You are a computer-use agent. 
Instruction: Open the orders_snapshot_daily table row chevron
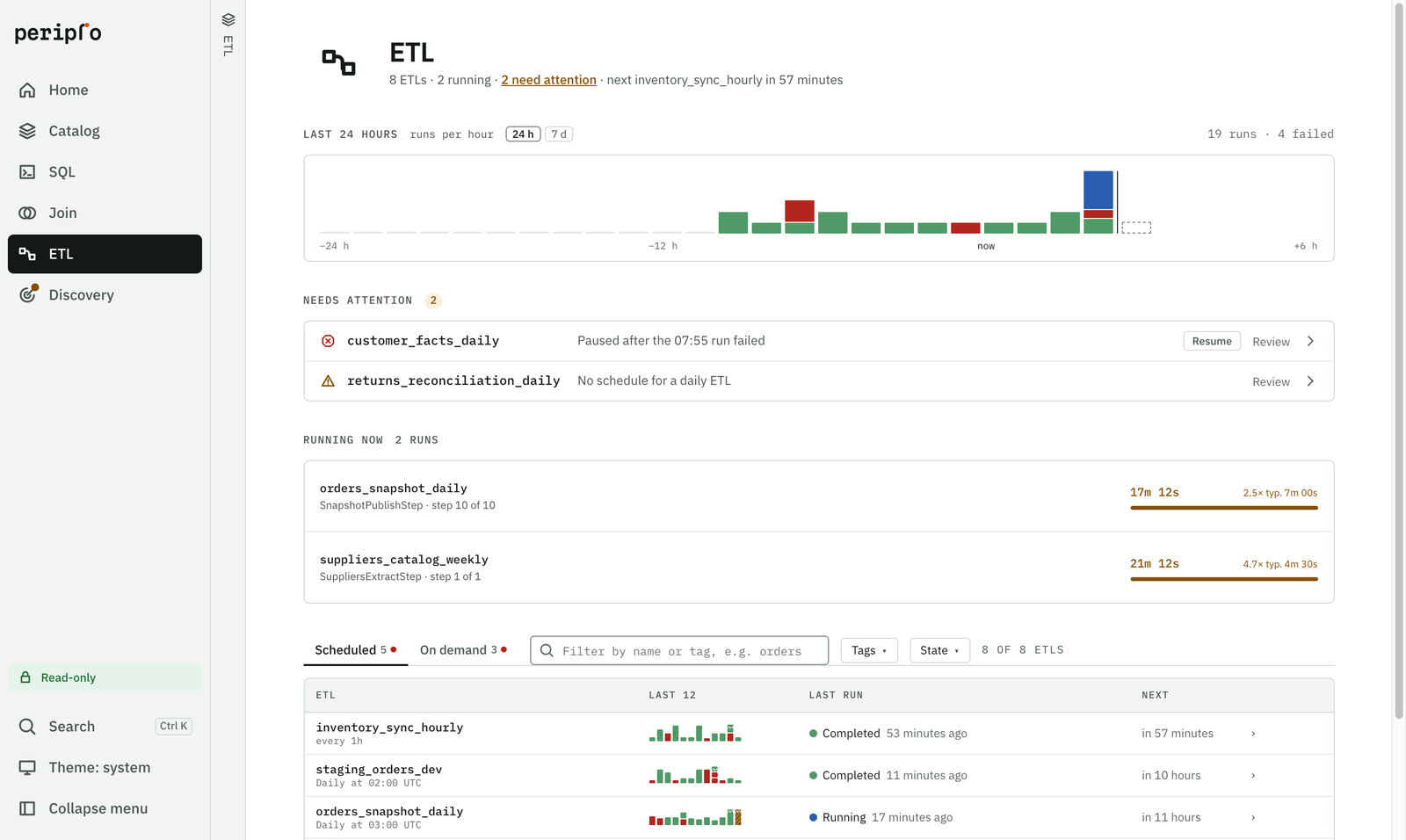(x=1253, y=817)
